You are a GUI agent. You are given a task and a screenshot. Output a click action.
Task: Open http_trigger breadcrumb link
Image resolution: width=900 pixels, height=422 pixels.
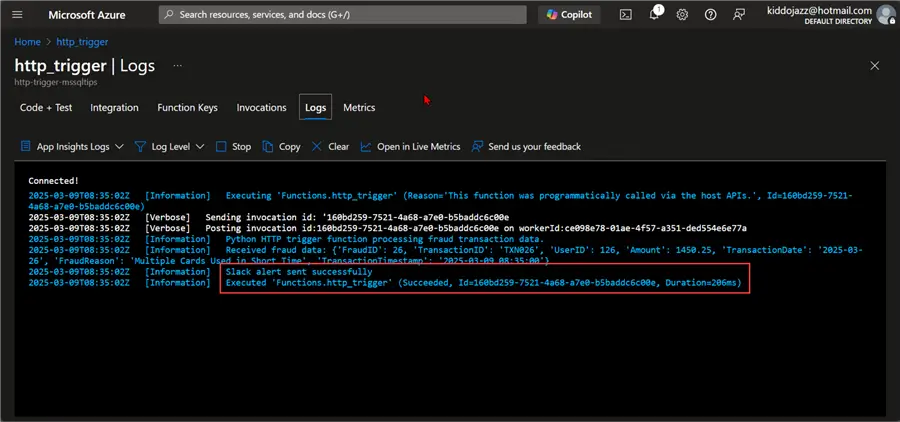coord(82,42)
